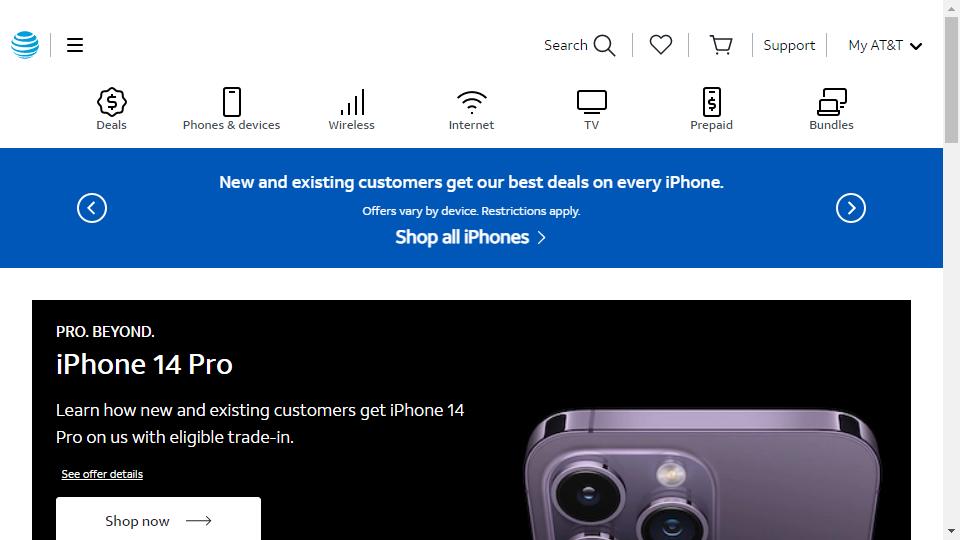Click the page vertical scrollbar thumb
The image size is (960, 540).
tap(951, 80)
